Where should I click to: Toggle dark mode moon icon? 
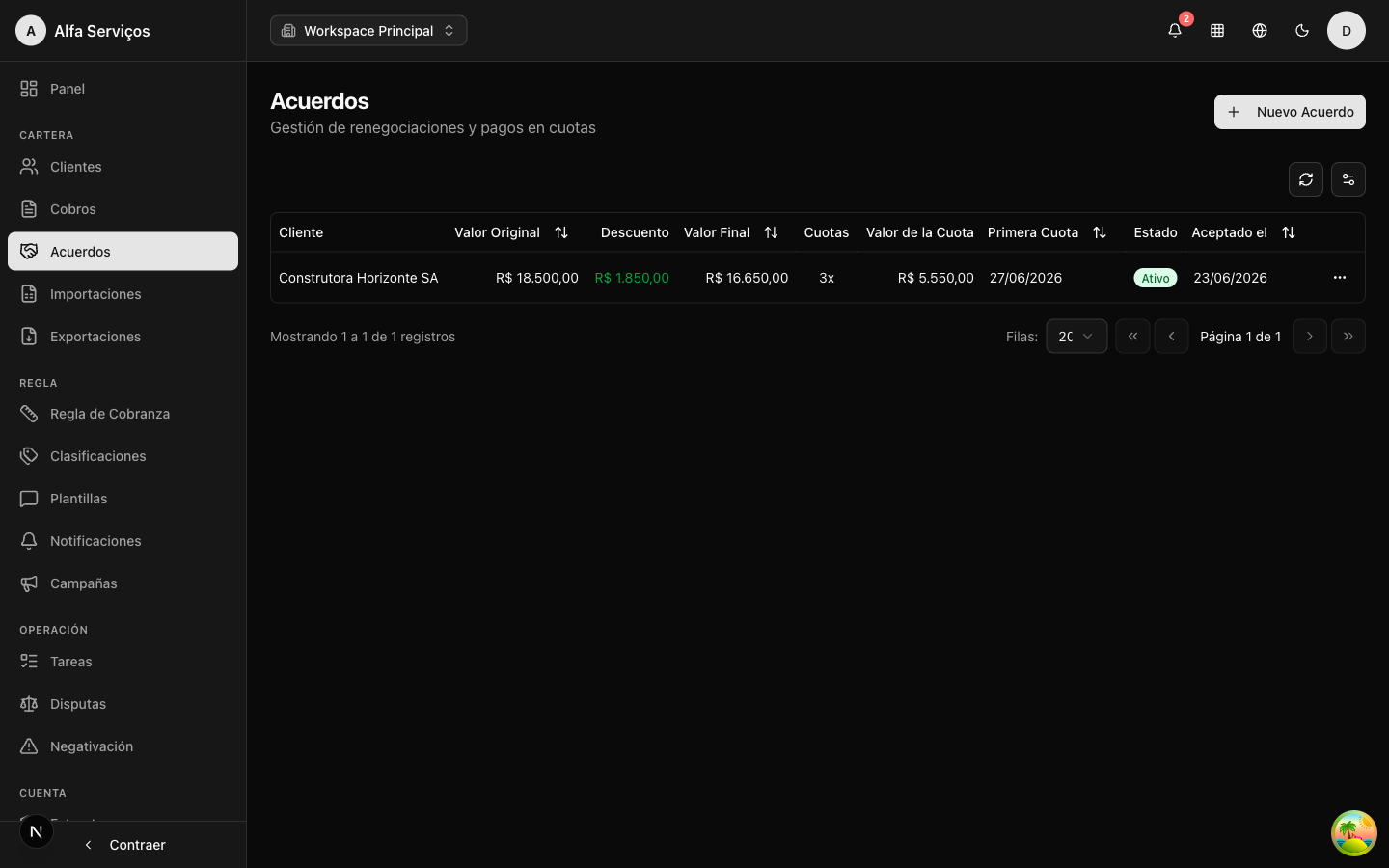(x=1302, y=31)
